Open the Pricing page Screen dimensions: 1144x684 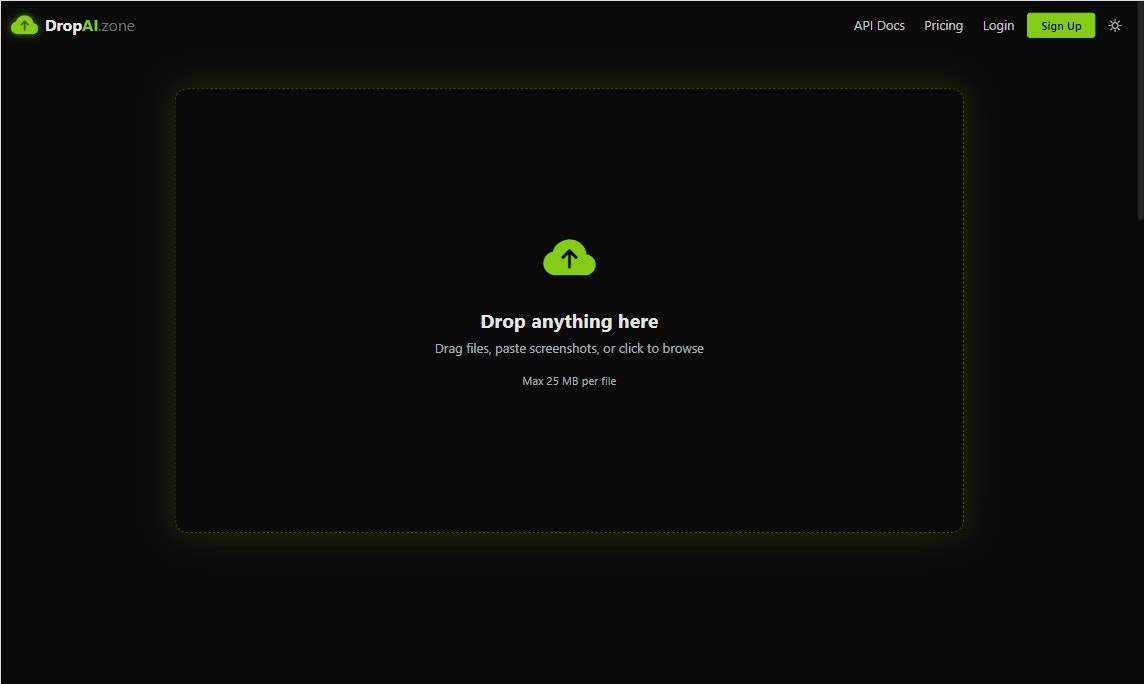pos(943,25)
